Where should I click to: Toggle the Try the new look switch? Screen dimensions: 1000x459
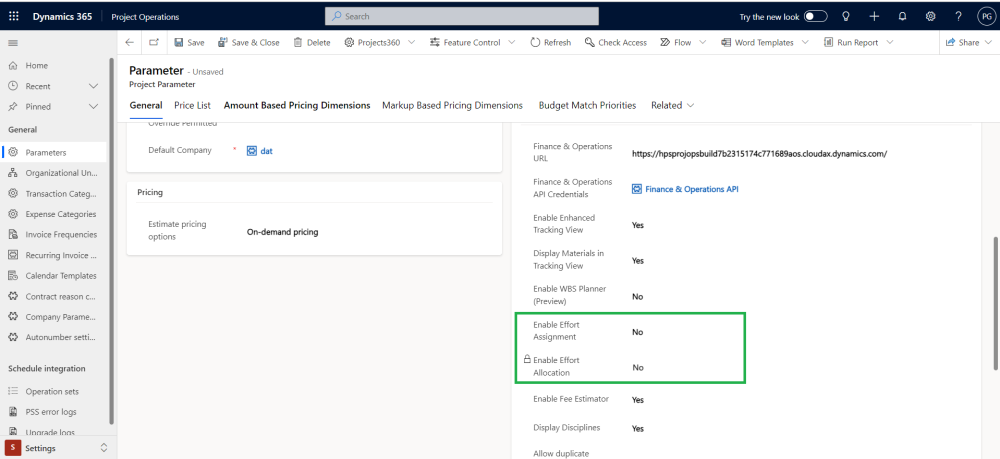click(816, 16)
